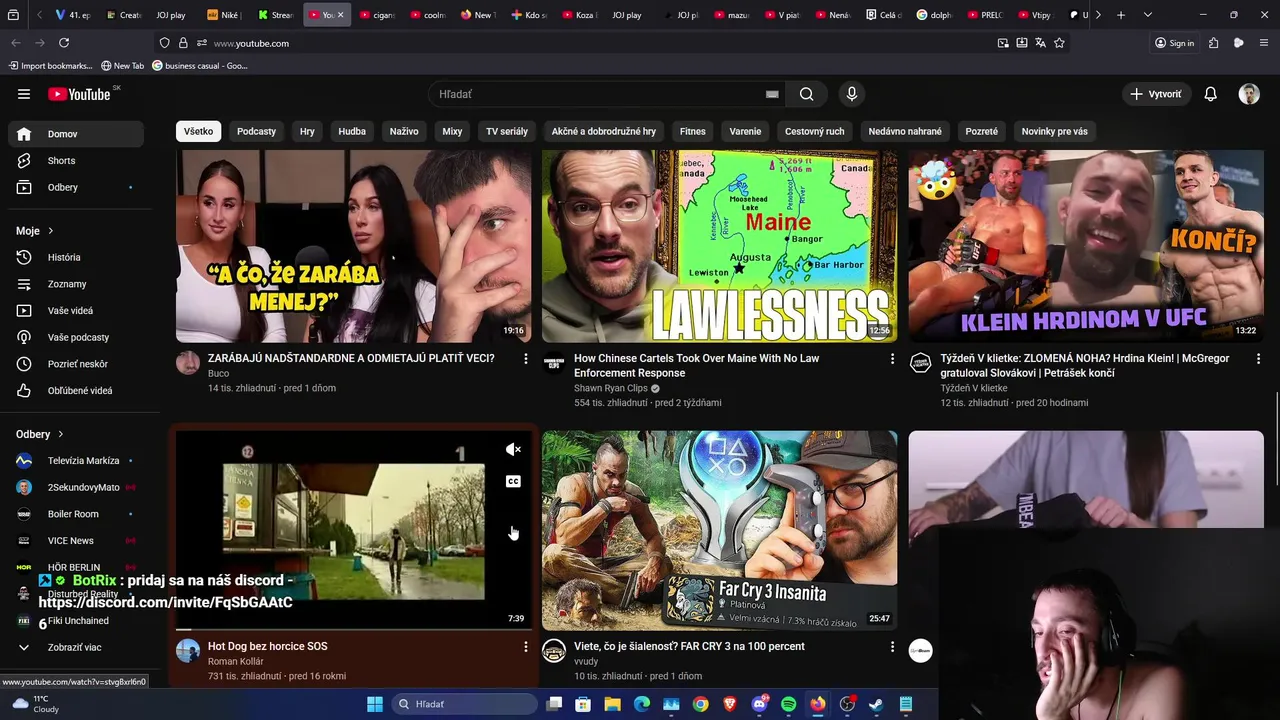Screen dimensions: 1280x720
Task: Select the Podcasty filter chip
Action: coord(256,131)
